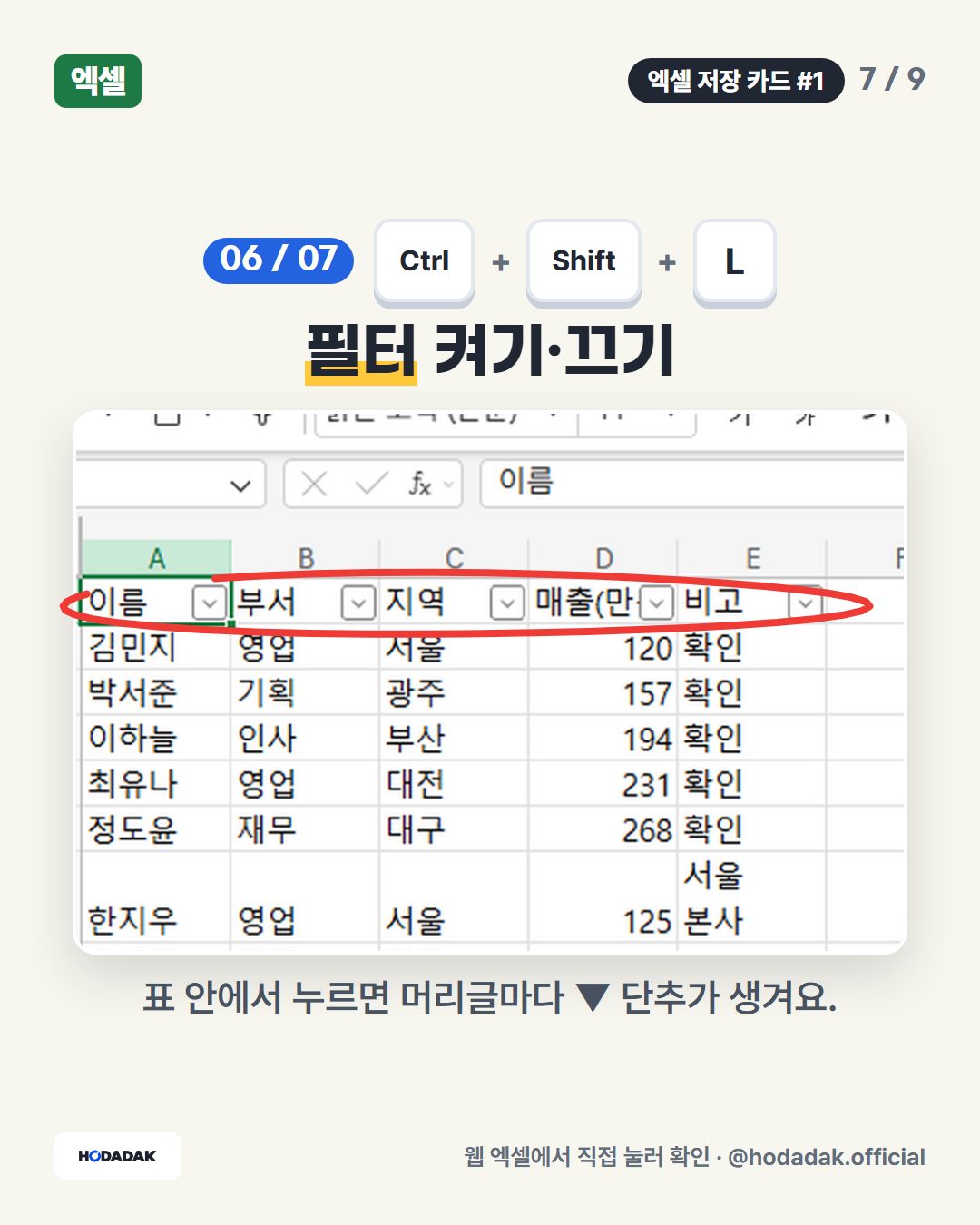Select column E header
The image size is (980, 1225).
[752, 558]
